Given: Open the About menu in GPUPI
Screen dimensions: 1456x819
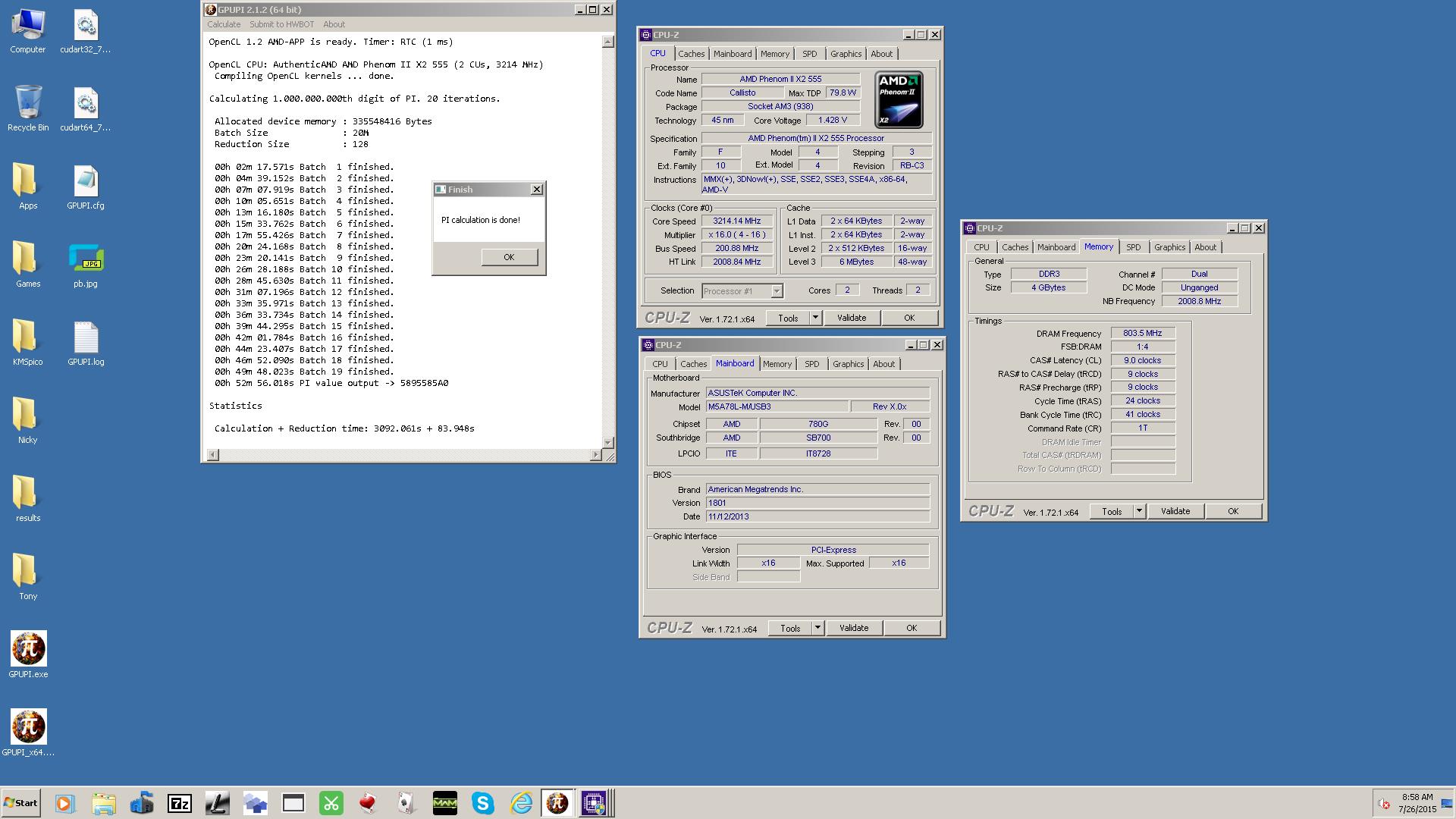Looking at the screenshot, I should 334,24.
